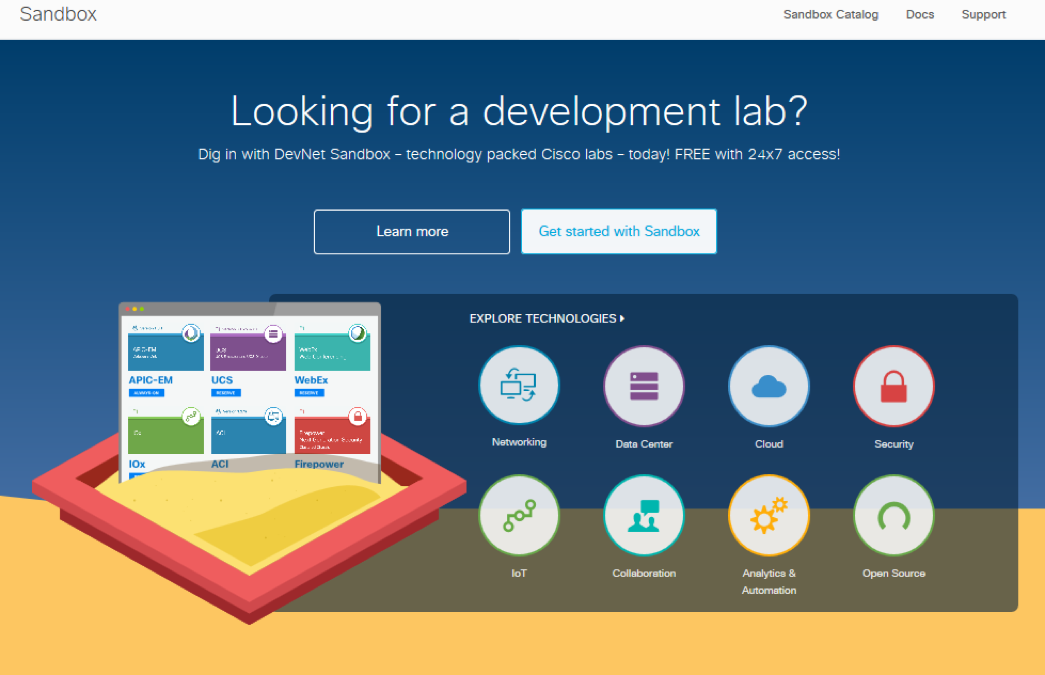Click the Looking for a development lab heading
1045x675 pixels.
pos(519,111)
